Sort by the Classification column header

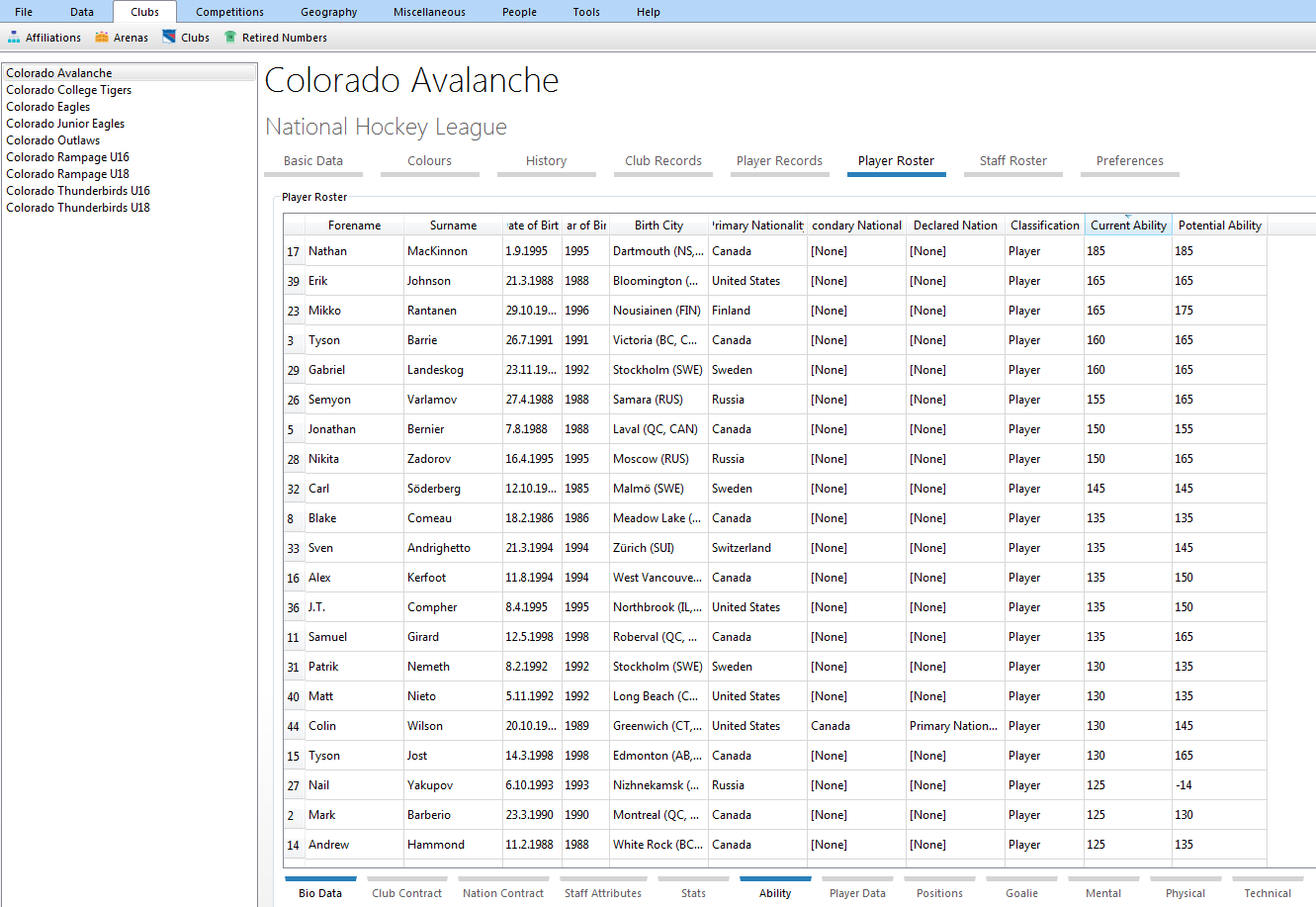pyautogui.click(x=1044, y=226)
